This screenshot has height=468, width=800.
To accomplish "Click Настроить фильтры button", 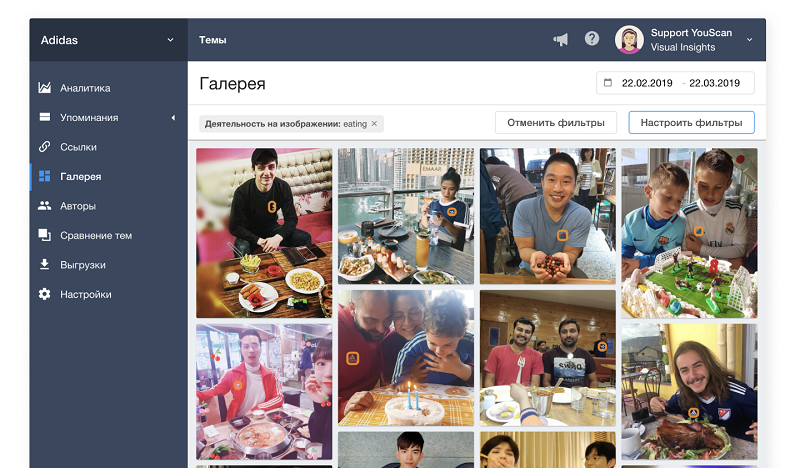I will click(691, 122).
